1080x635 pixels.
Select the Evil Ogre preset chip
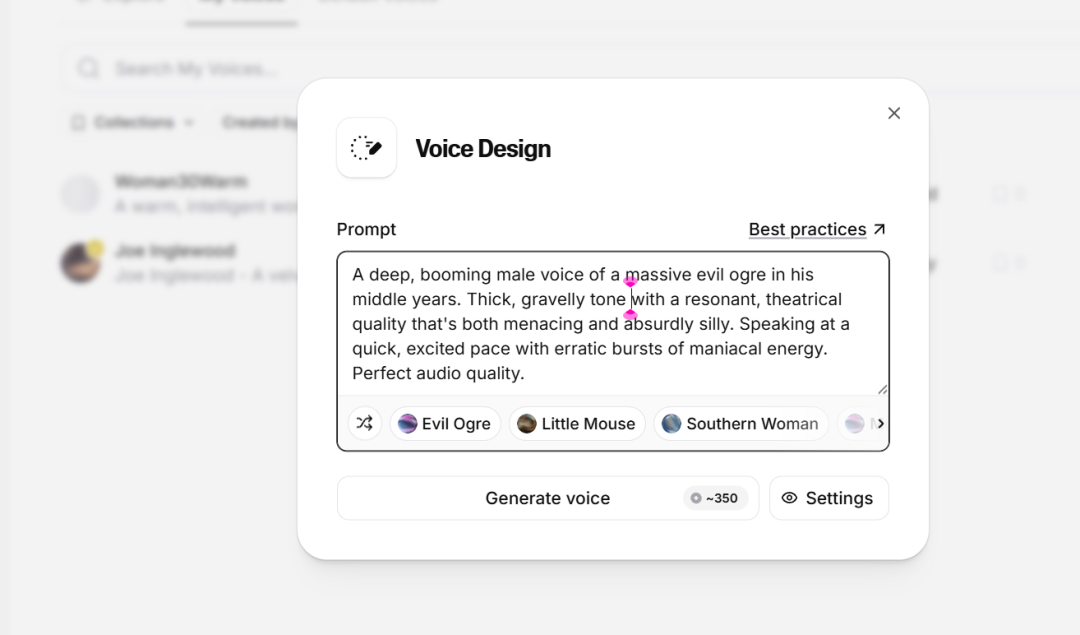click(x=445, y=424)
